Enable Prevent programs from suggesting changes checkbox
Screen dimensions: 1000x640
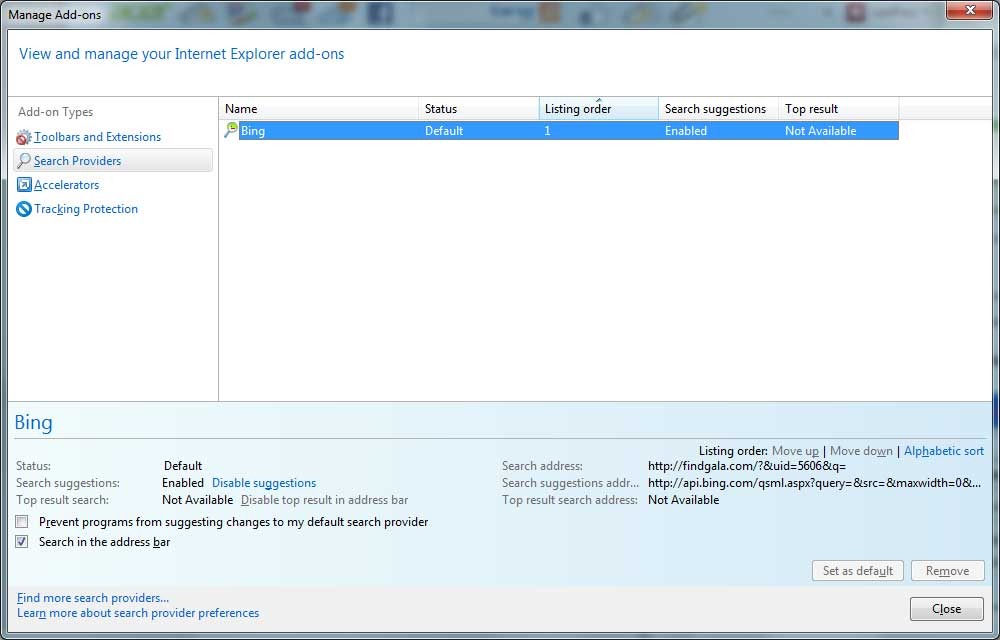(x=22, y=522)
